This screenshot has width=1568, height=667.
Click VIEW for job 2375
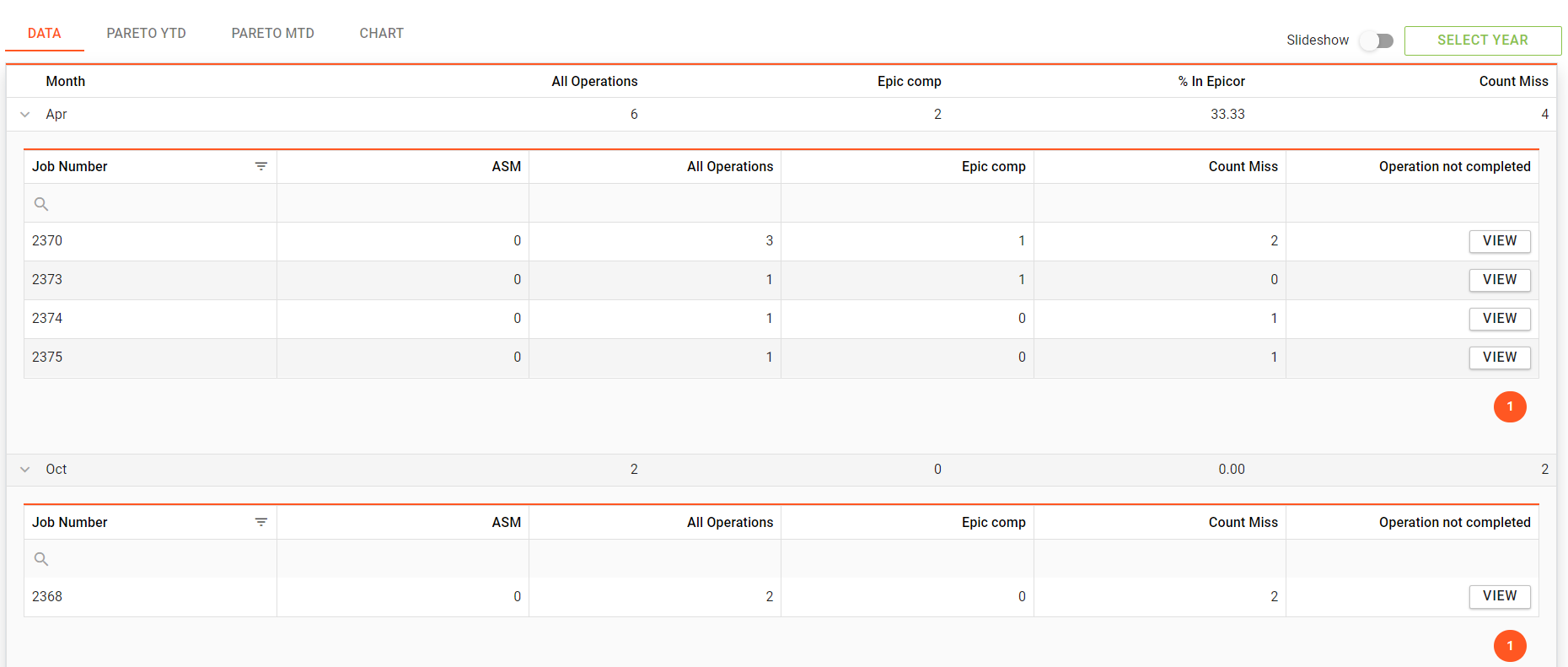(1499, 358)
